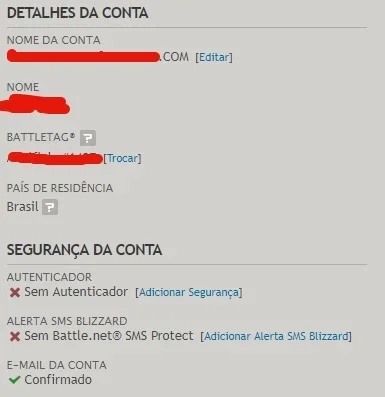Screen dimensions: 385x397
Task: Click the Trocar link for BattleTag
Action: pyautogui.click(x=122, y=158)
